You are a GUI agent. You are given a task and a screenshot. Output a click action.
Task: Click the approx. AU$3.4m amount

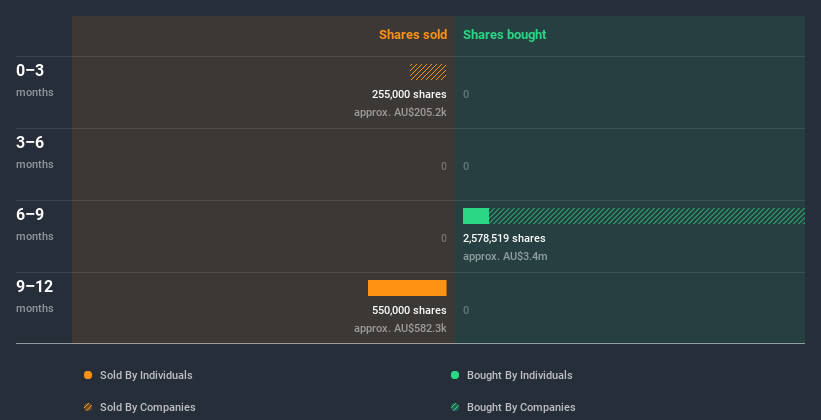coord(505,256)
